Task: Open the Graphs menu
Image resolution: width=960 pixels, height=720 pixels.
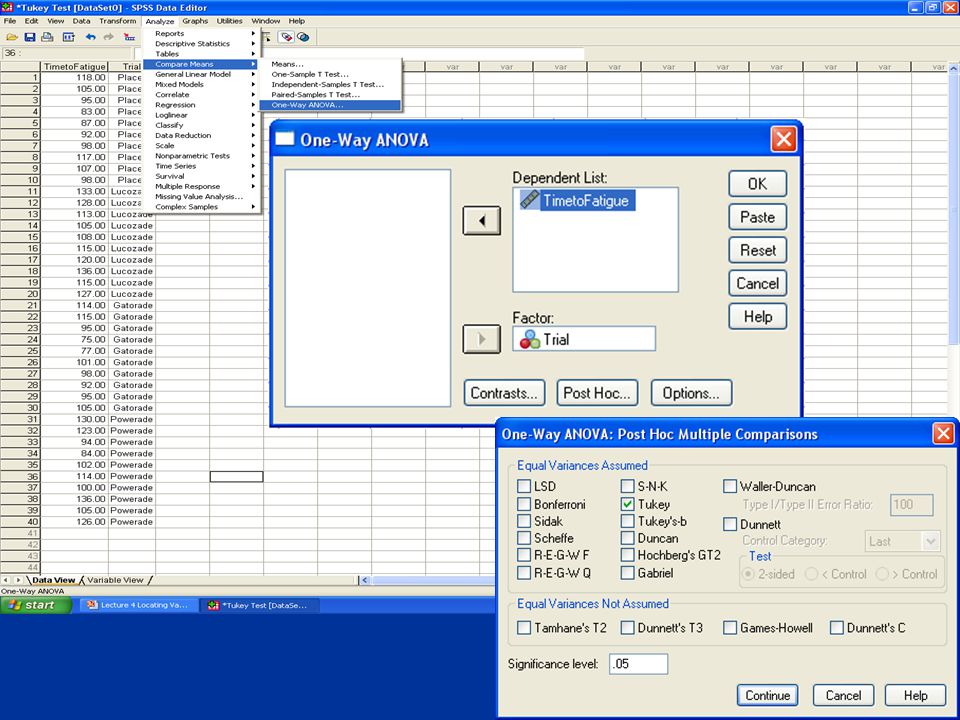Action: click(x=195, y=21)
